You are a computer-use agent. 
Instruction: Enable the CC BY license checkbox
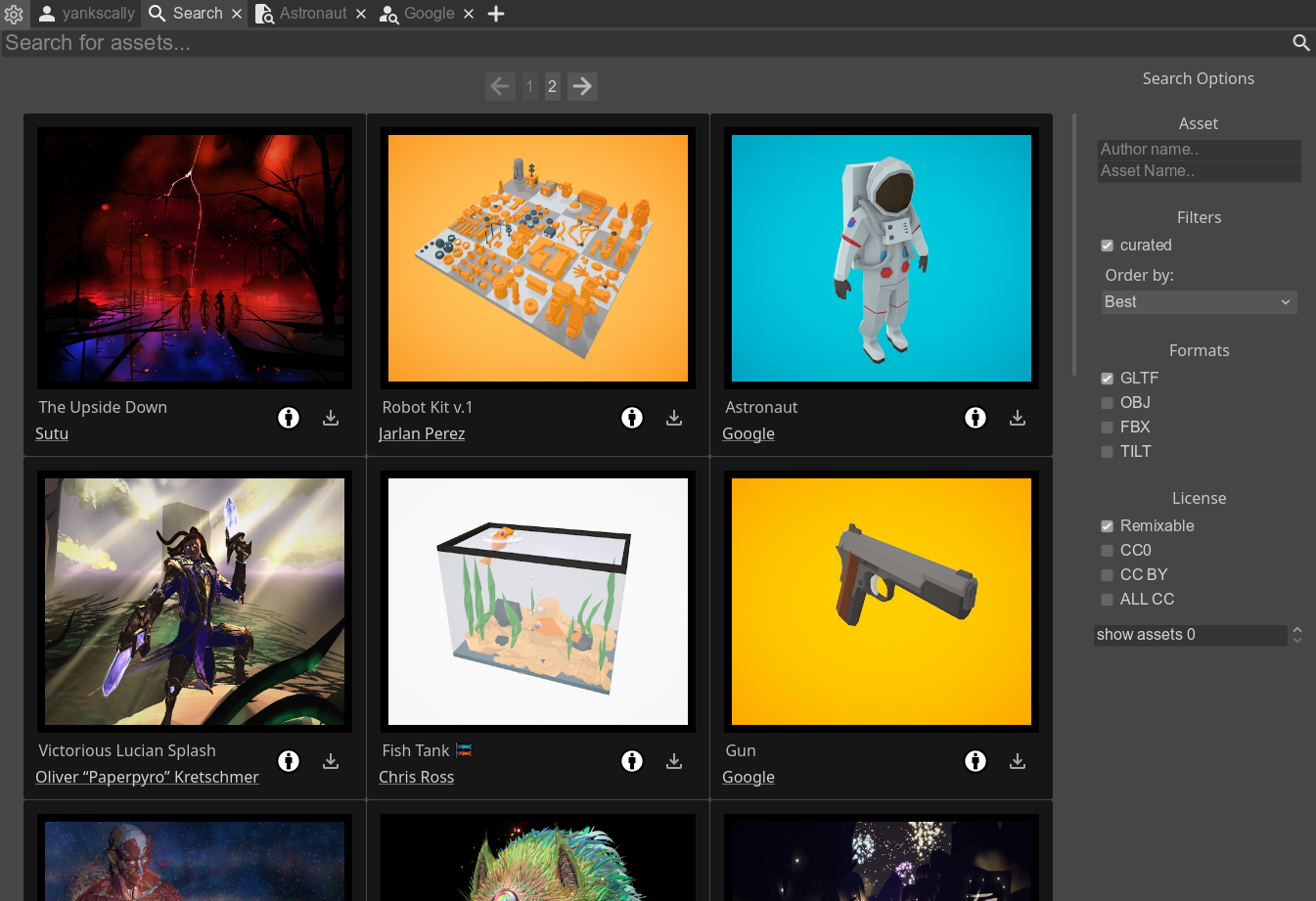pos(1107,575)
